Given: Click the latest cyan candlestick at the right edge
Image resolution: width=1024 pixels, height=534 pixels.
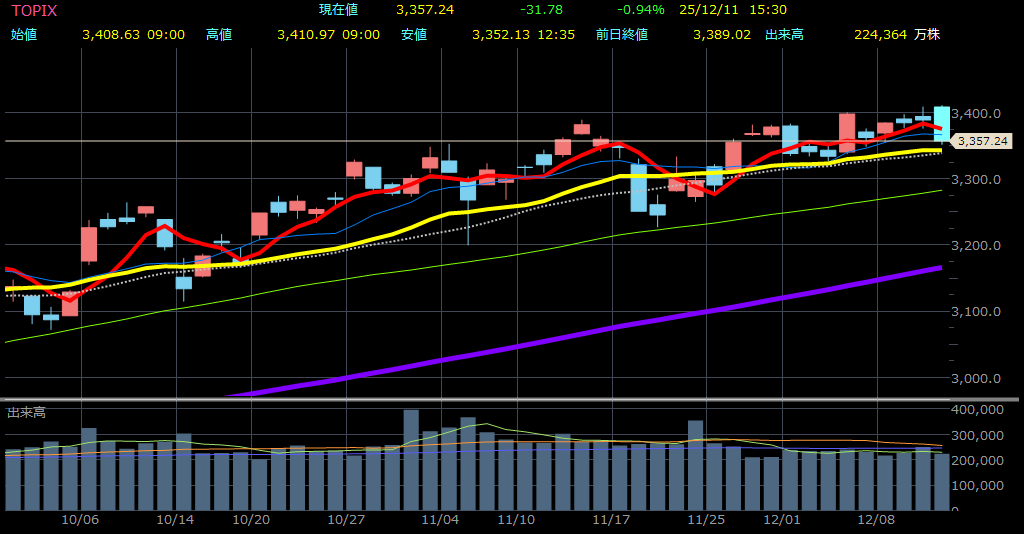Looking at the screenshot, I should 941,122.
